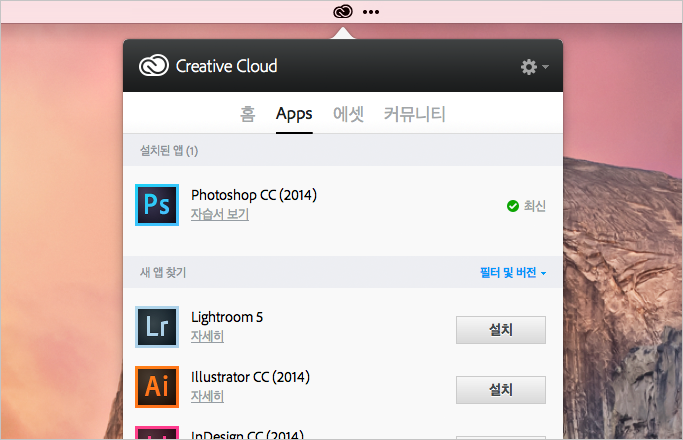Click the 최신 status text
Viewport: 683px width, 440px height.
point(534,206)
